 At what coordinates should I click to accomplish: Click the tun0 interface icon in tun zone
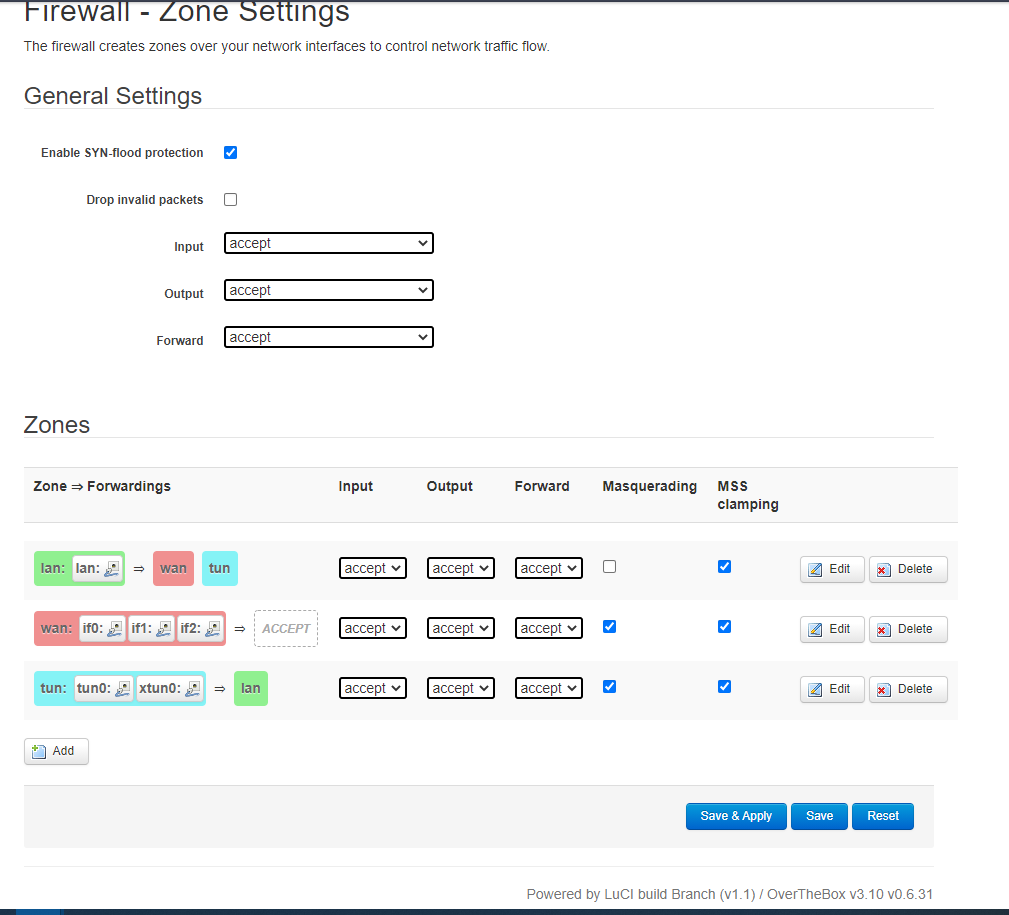[122, 689]
